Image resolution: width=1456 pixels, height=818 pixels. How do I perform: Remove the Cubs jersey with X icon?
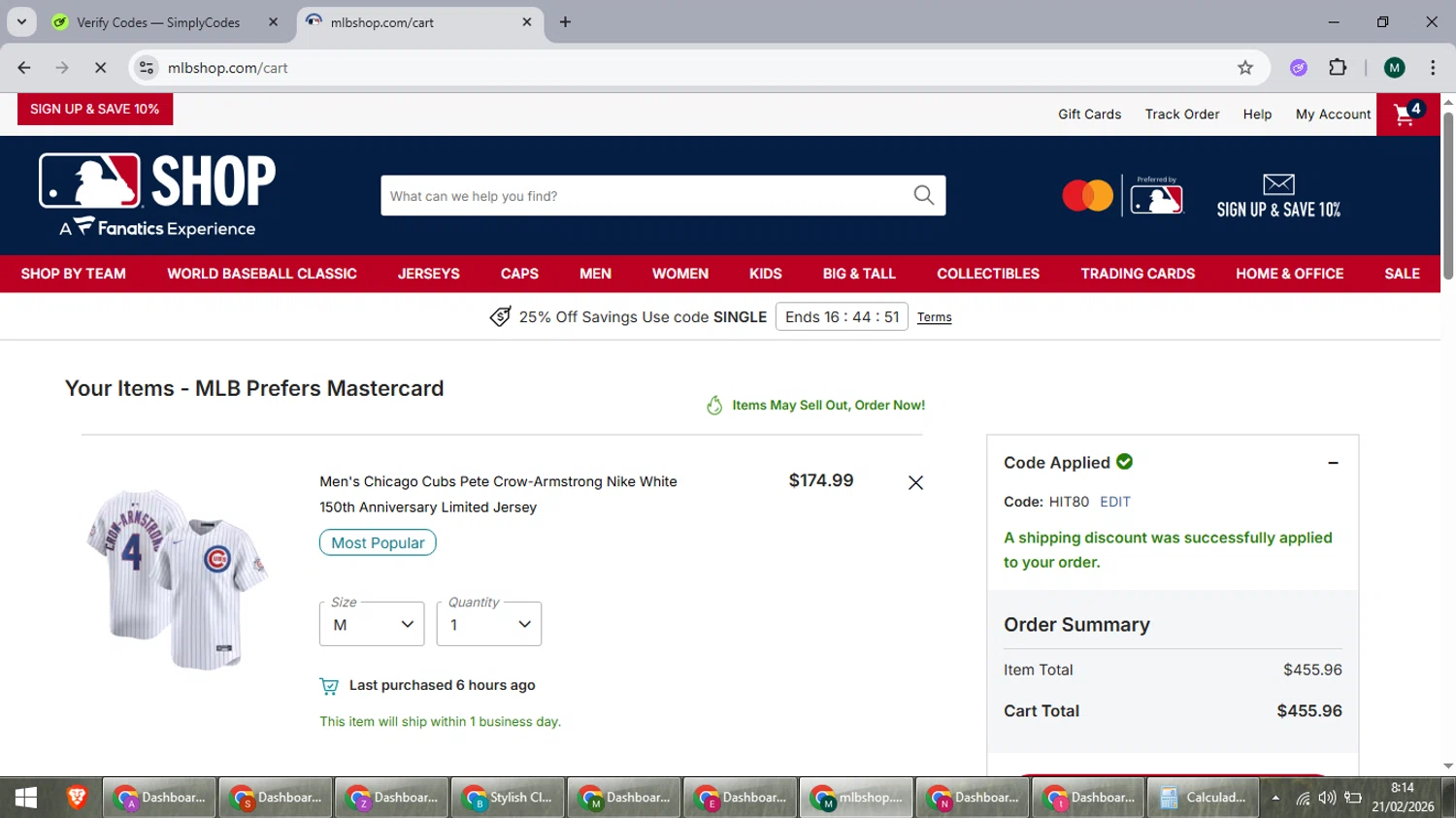915,482
